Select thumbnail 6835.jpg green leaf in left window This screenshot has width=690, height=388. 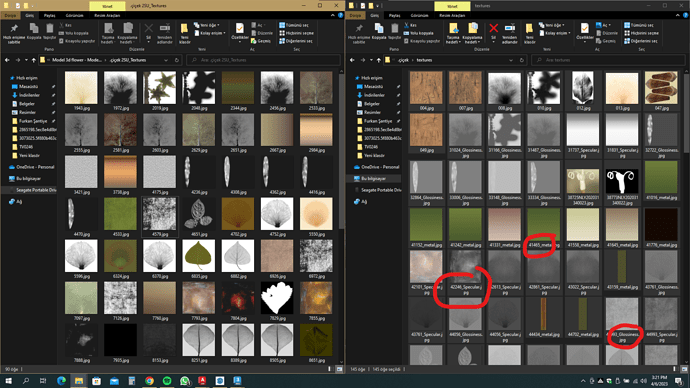[x=199, y=259]
